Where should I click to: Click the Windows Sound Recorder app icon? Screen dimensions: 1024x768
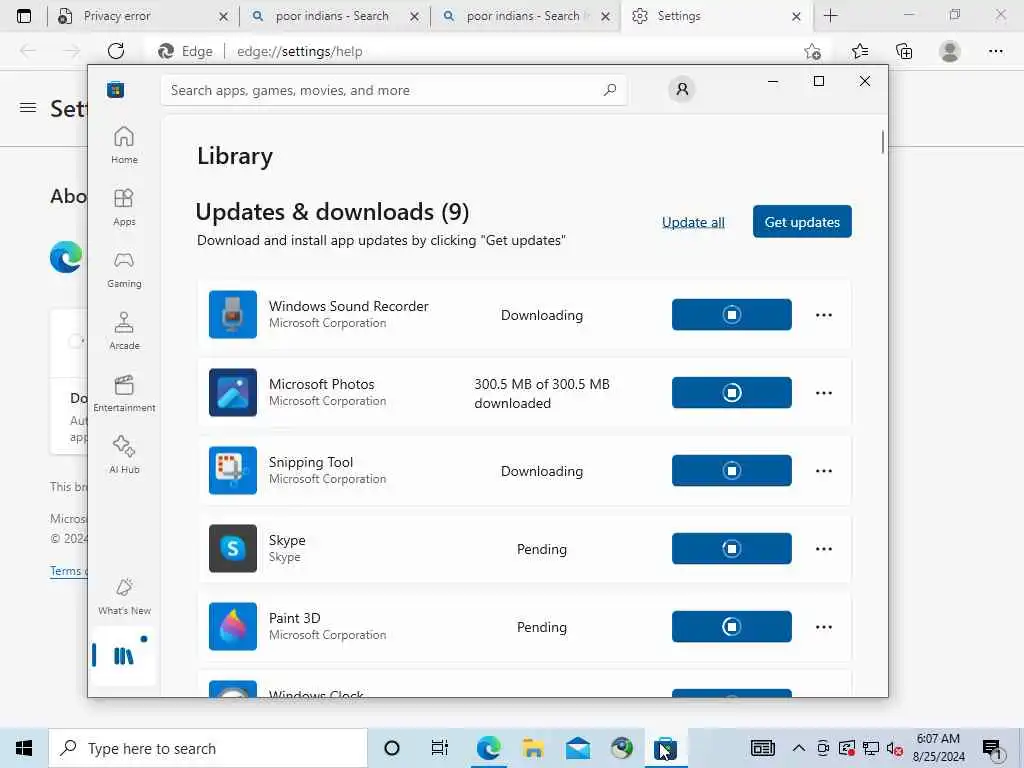point(232,314)
